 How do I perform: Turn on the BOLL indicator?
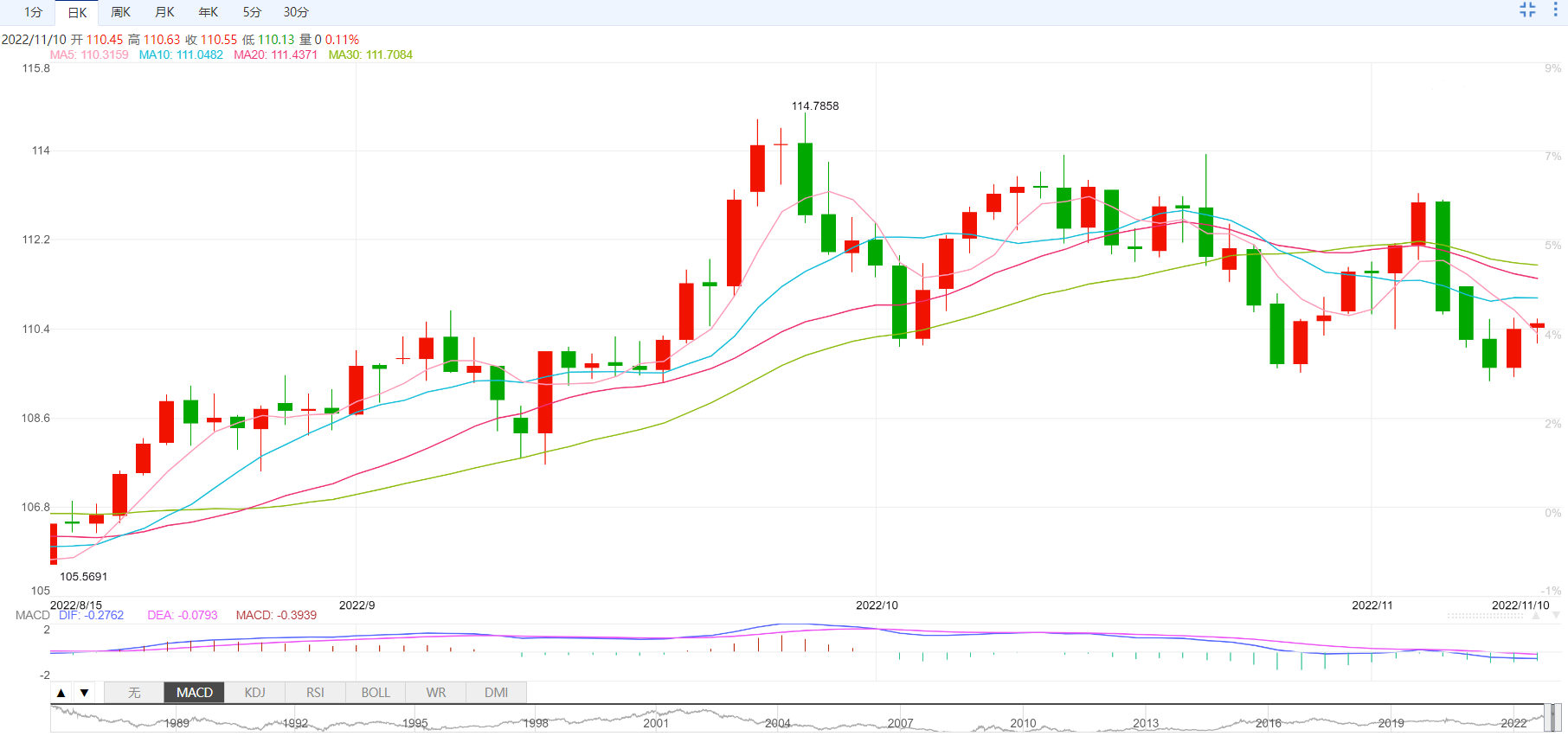[376, 693]
